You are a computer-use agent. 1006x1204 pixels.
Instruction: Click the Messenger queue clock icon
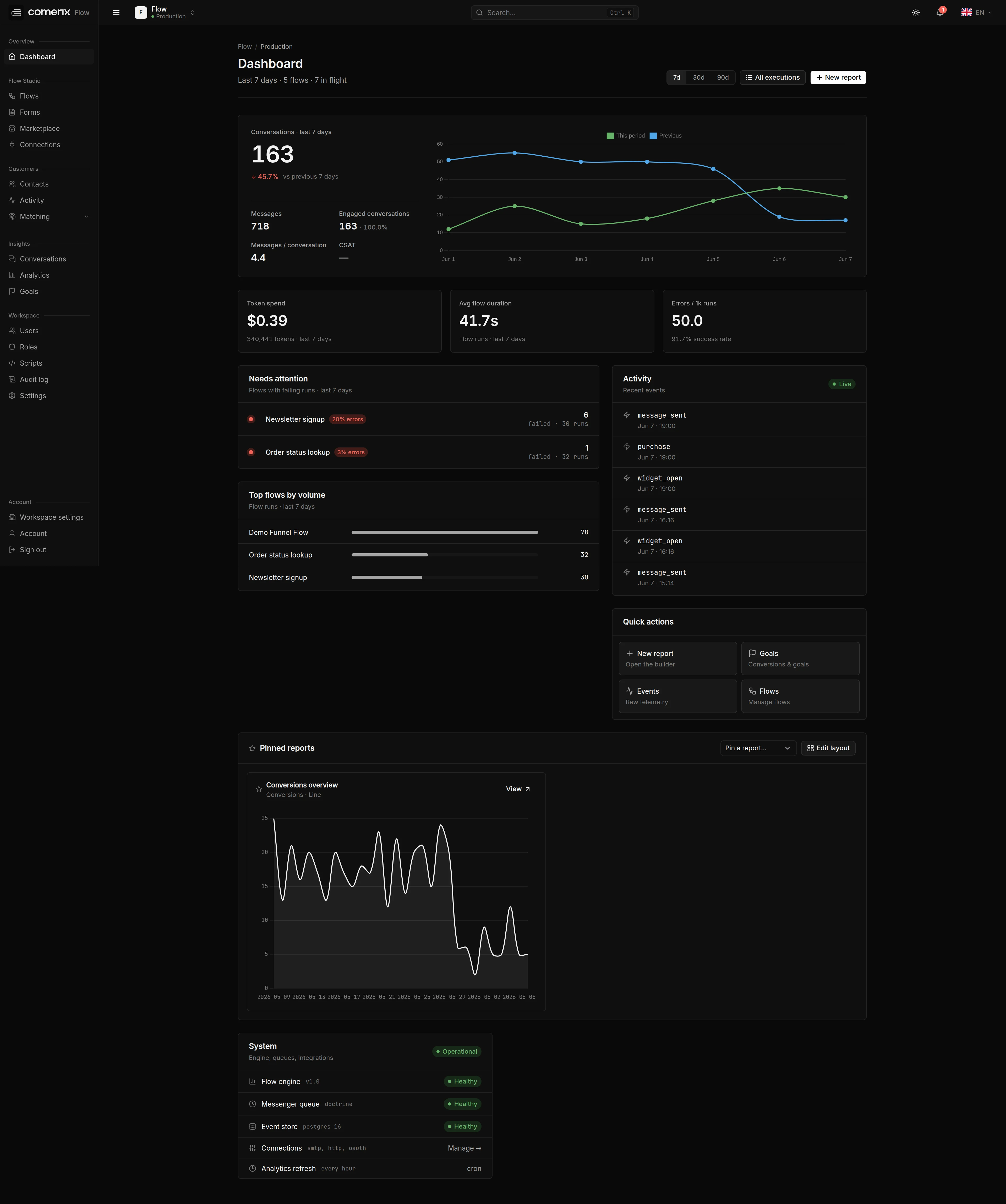(252, 1104)
